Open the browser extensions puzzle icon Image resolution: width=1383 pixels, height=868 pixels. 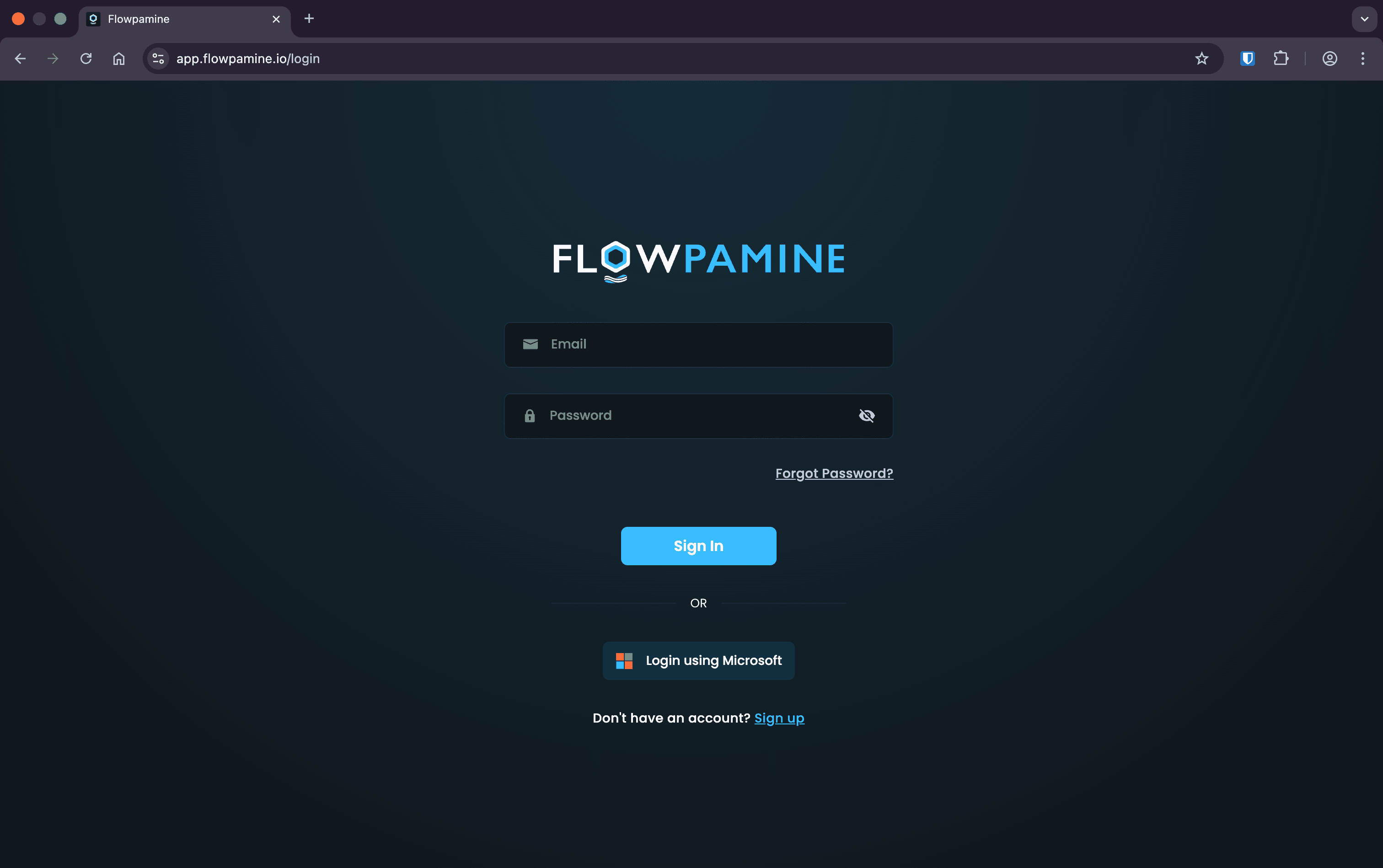1281,58
